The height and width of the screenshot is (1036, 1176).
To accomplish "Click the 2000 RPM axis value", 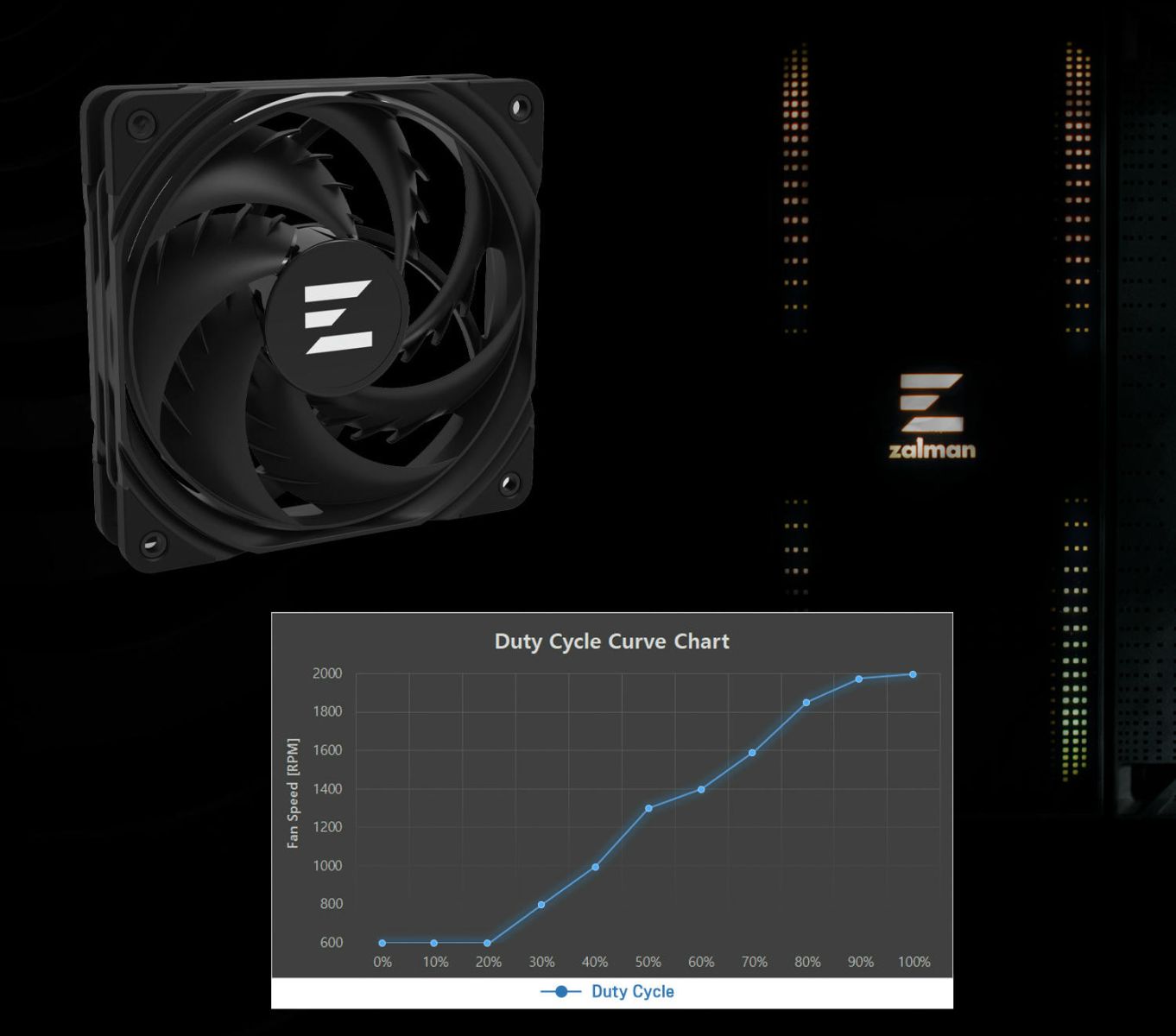I will pyautogui.click(x=327, y=673).
